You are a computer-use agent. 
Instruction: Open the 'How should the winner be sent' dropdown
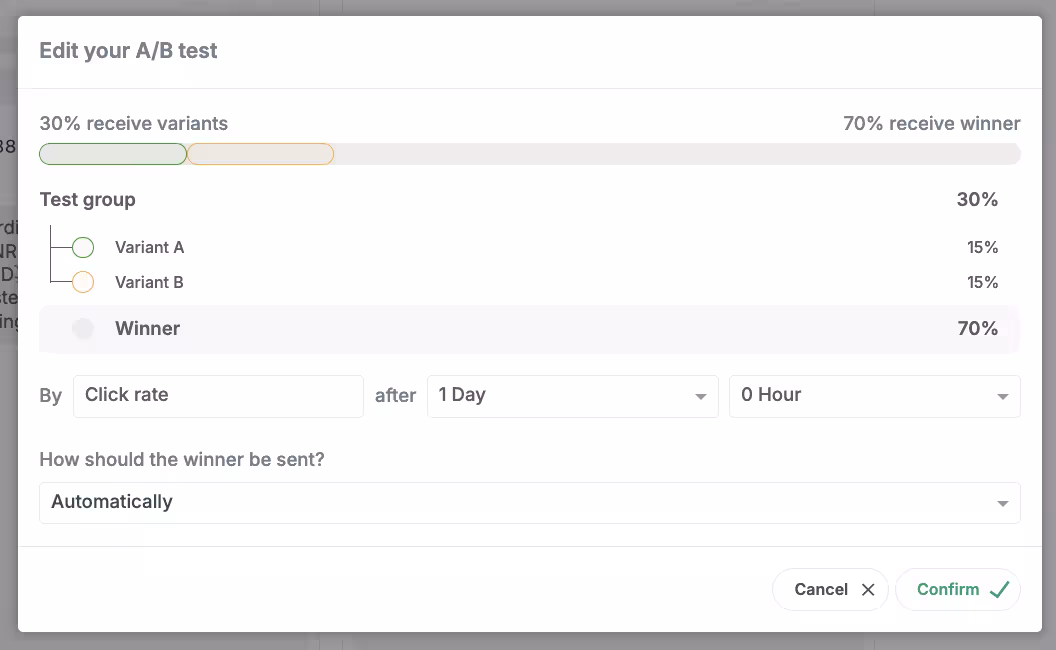click(529, 503)
